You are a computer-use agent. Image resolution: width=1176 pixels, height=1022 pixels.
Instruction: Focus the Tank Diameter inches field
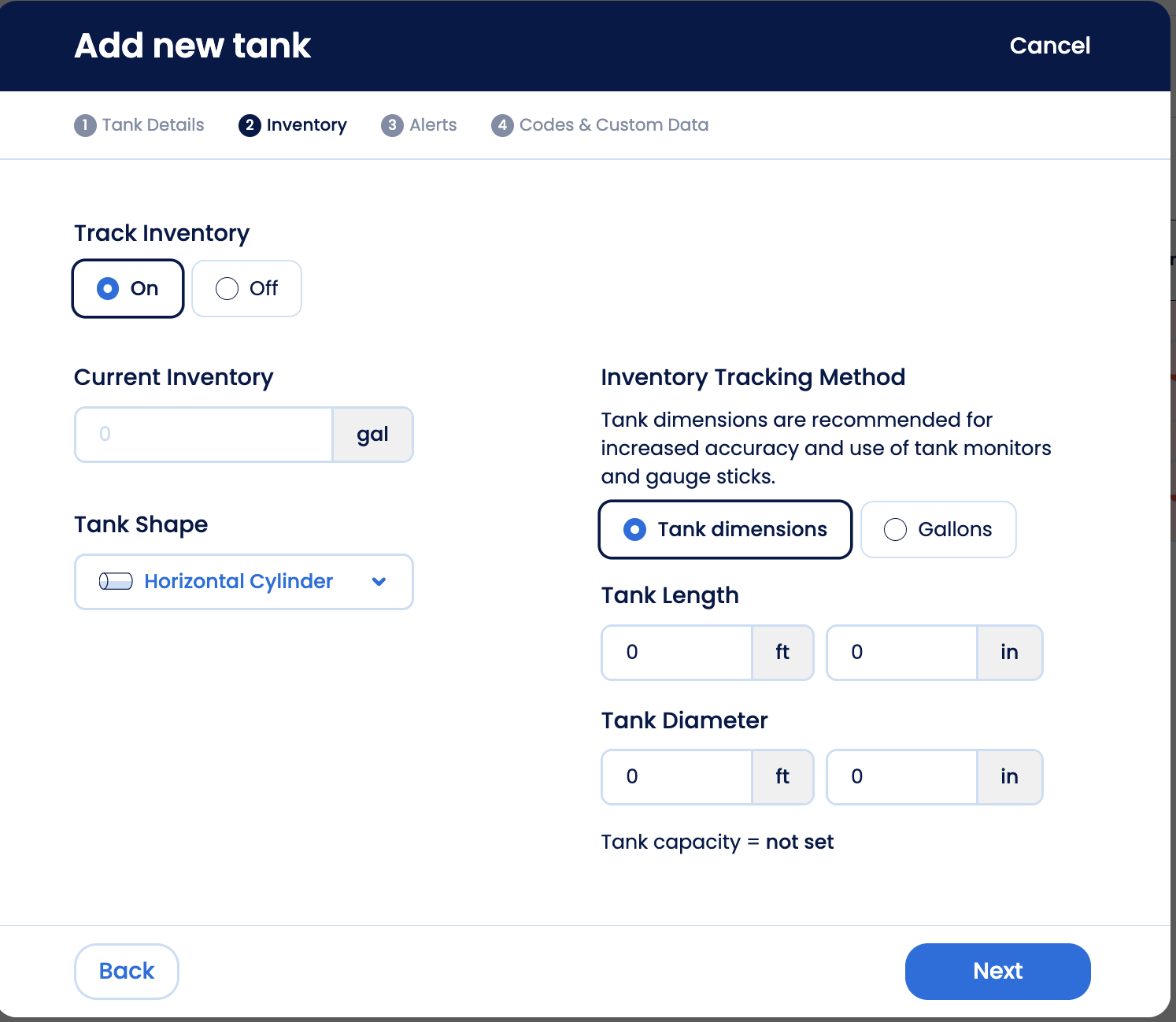tap(902, 777)
